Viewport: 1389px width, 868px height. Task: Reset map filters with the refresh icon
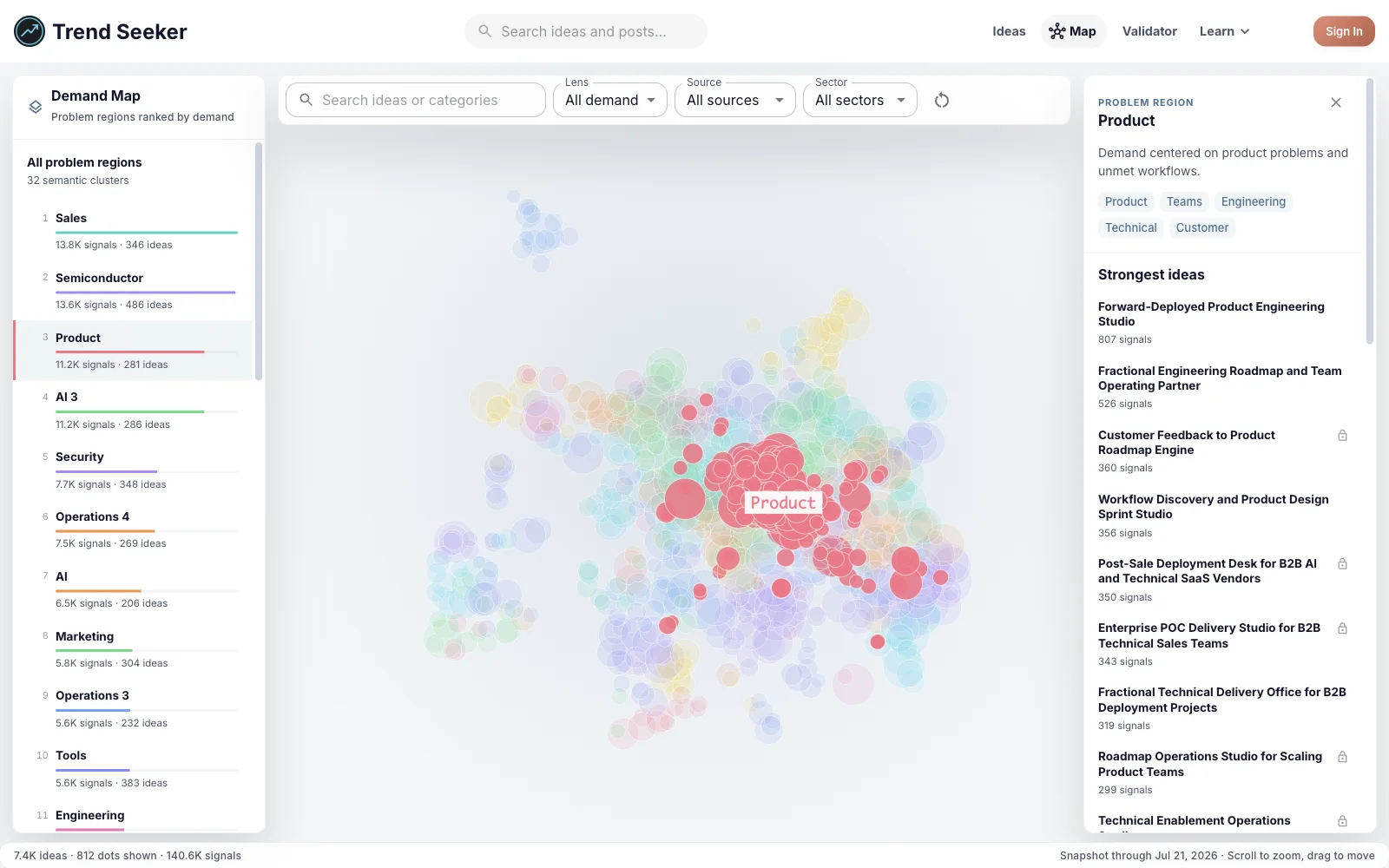coord(942,100)
